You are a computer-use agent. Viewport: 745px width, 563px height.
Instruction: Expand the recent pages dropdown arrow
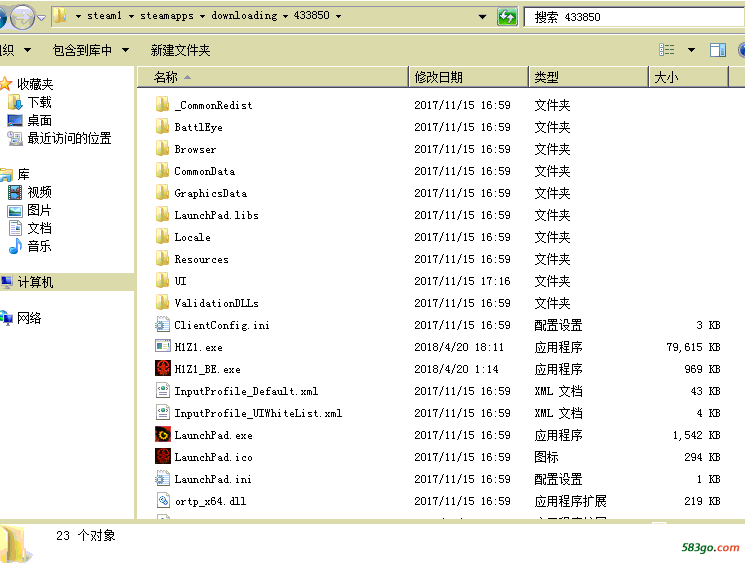tap(41, 18)
